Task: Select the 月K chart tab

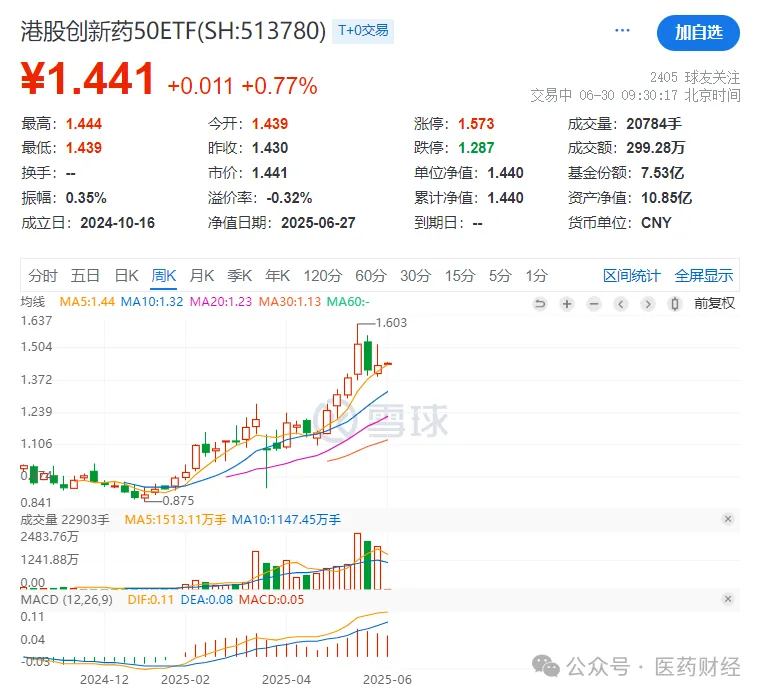Action: point(202,275)
